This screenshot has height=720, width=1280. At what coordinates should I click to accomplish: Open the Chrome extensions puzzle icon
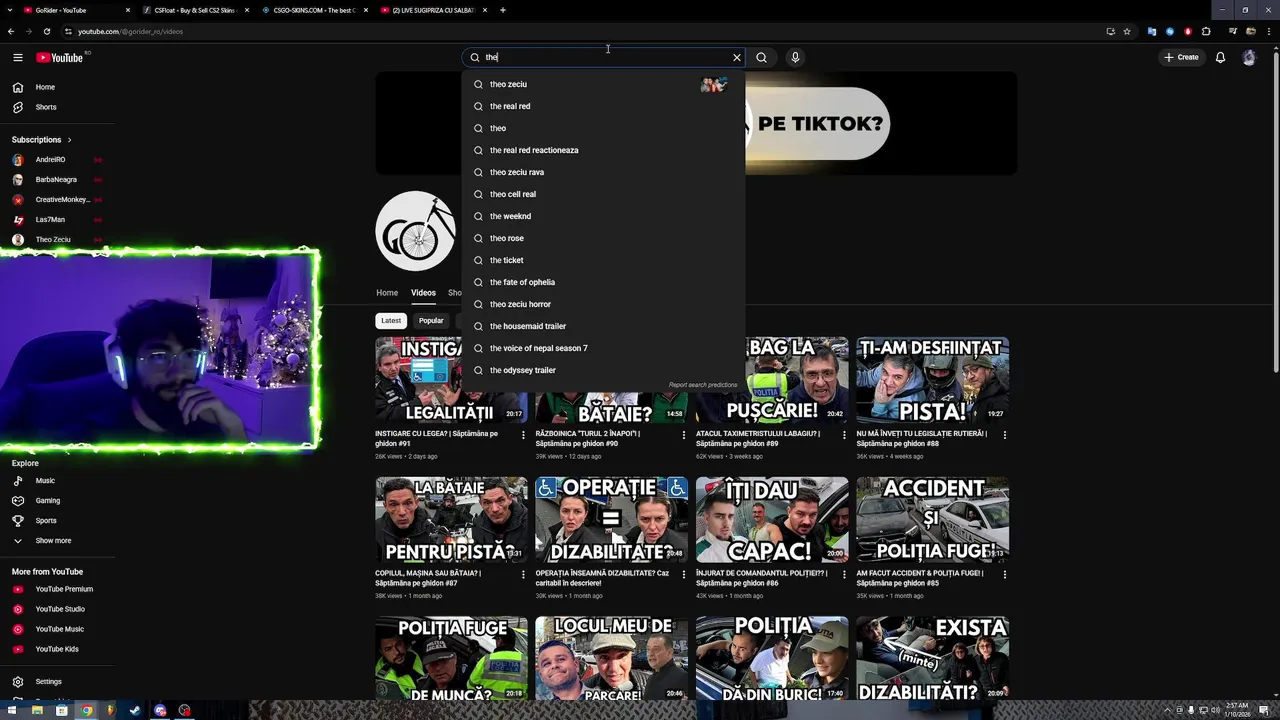[1206, 31]
